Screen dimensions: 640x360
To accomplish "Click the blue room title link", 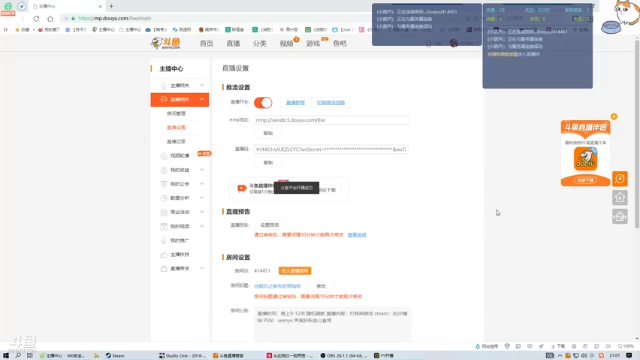I will [x=277, y=286].
